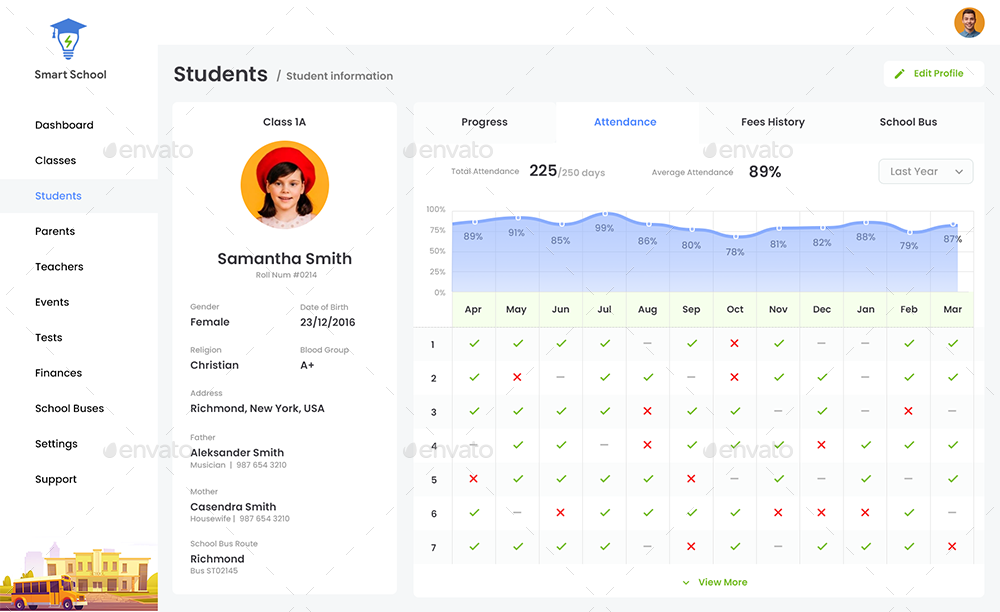This screenshot has width=1000, height=612.
Task: Click the 99% point on the attendance chart
Action: tap(604, 213)
